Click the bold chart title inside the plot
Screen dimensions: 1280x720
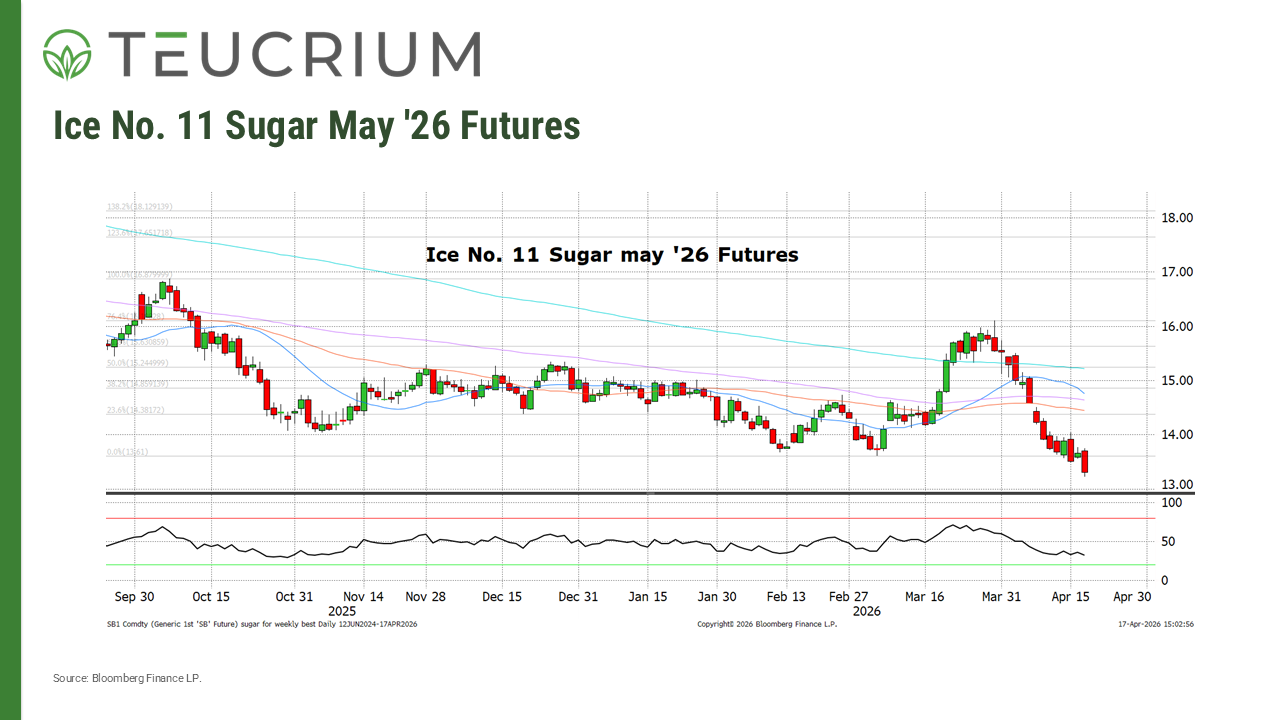point(612,255)
